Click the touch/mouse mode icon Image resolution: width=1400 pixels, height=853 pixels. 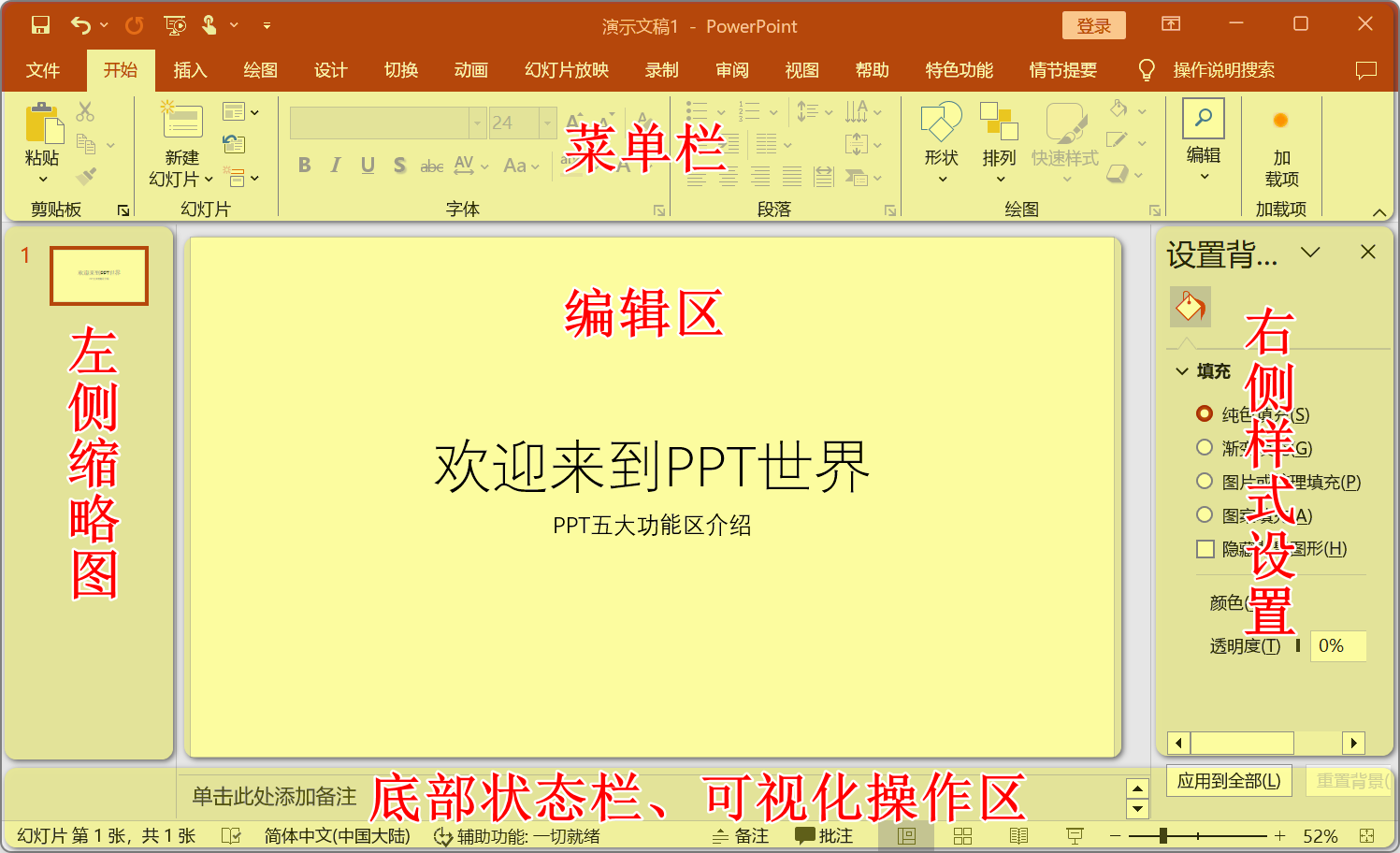click(x=209, y=25)
